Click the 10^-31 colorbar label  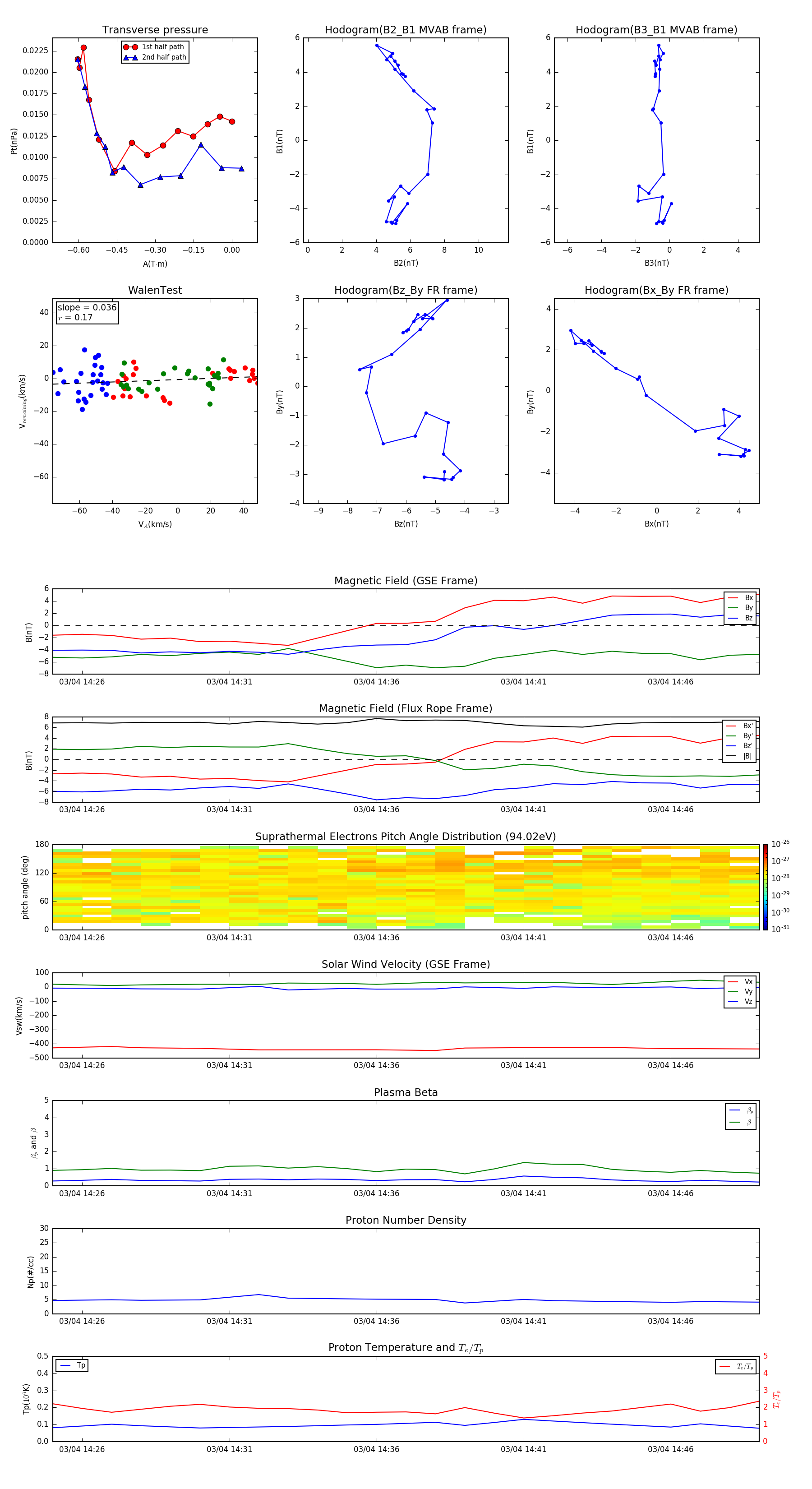(x=780, y=929)
